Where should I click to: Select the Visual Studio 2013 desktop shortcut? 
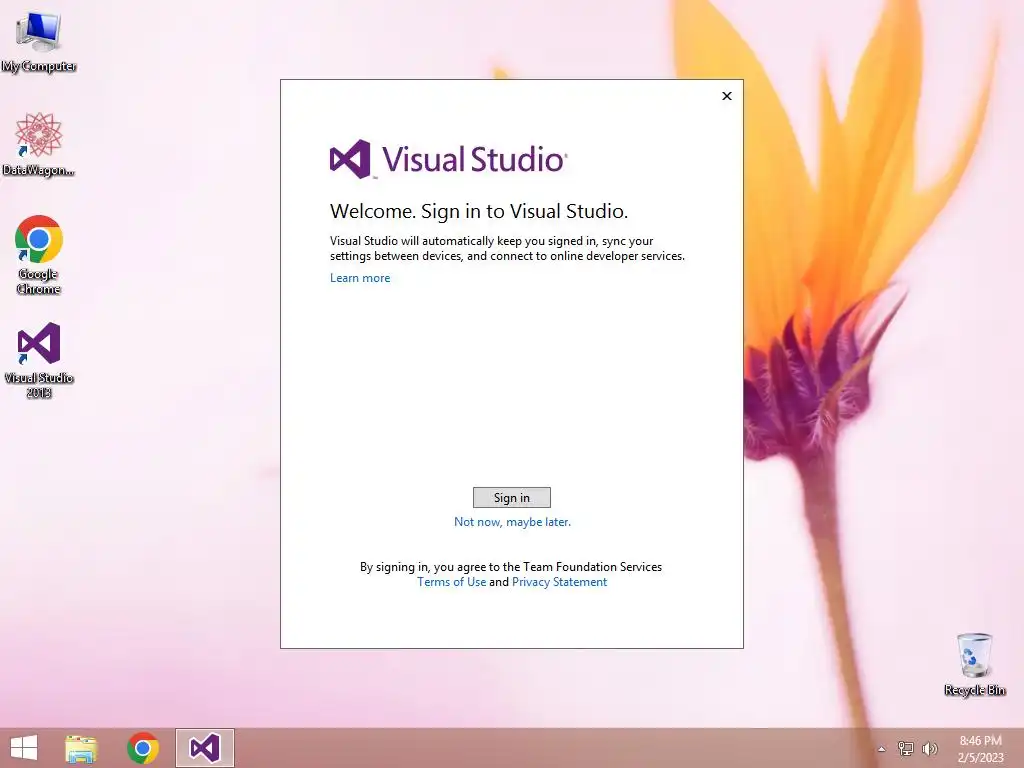(39, 360)
